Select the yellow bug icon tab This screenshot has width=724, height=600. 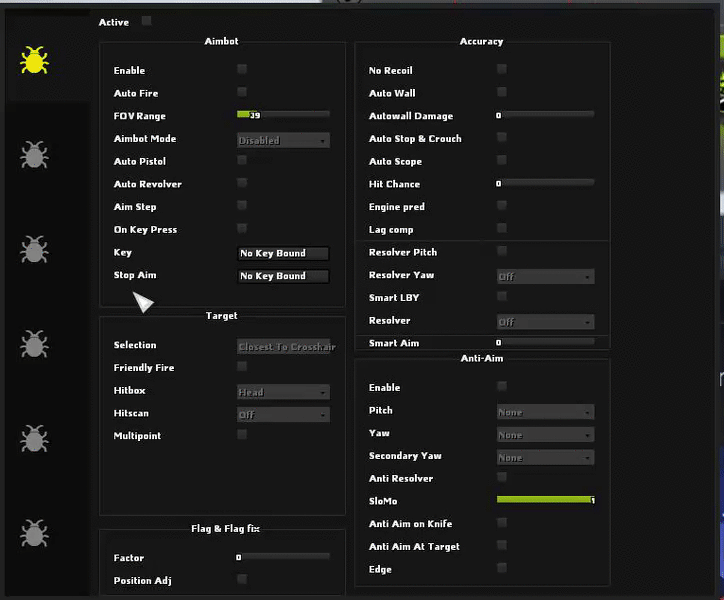click(x=34, y=60)
